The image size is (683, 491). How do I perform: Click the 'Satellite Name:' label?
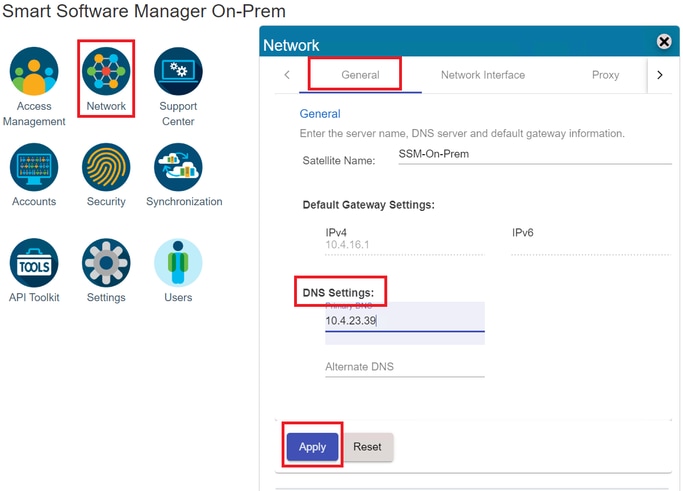[338, 161]
